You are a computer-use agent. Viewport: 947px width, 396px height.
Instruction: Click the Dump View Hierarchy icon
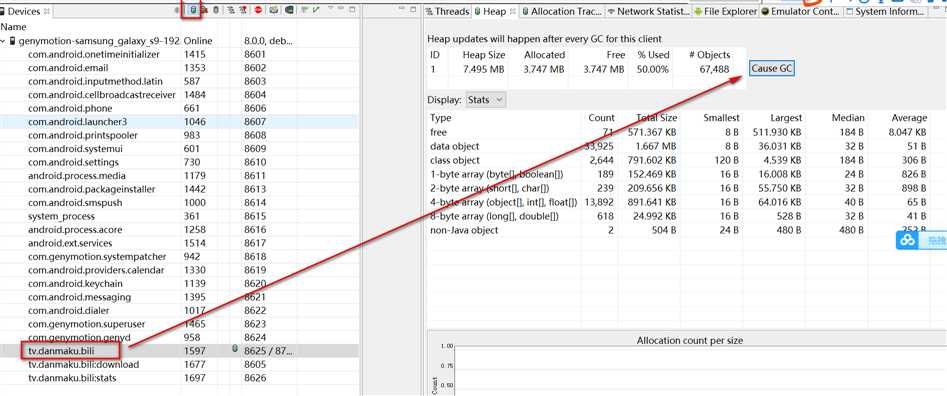pyautogui.click(x=290, y=10)
